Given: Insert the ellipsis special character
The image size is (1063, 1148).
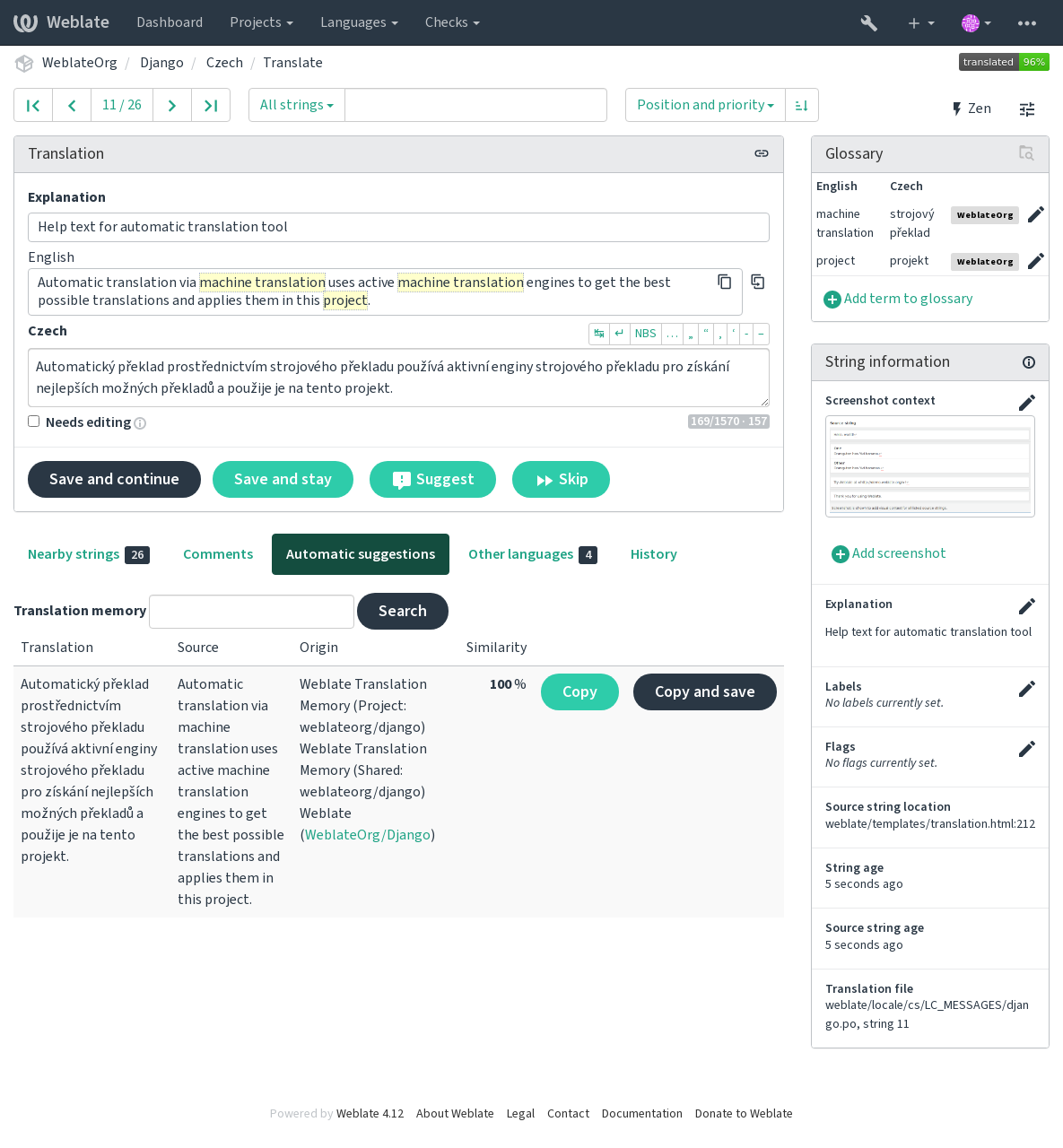Looking at the screenshot, I should 672,334.
